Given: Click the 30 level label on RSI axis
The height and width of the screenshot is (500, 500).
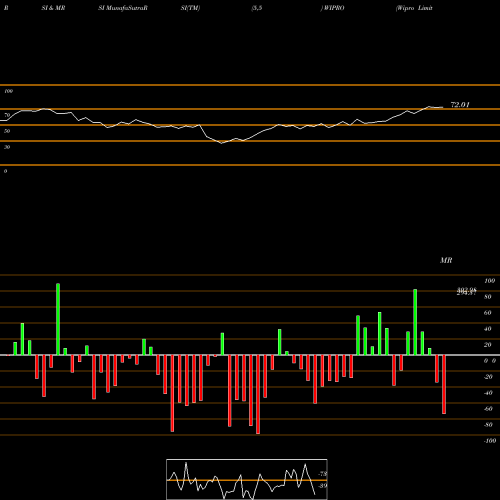Looking at the screenshot, I should 7,147.
